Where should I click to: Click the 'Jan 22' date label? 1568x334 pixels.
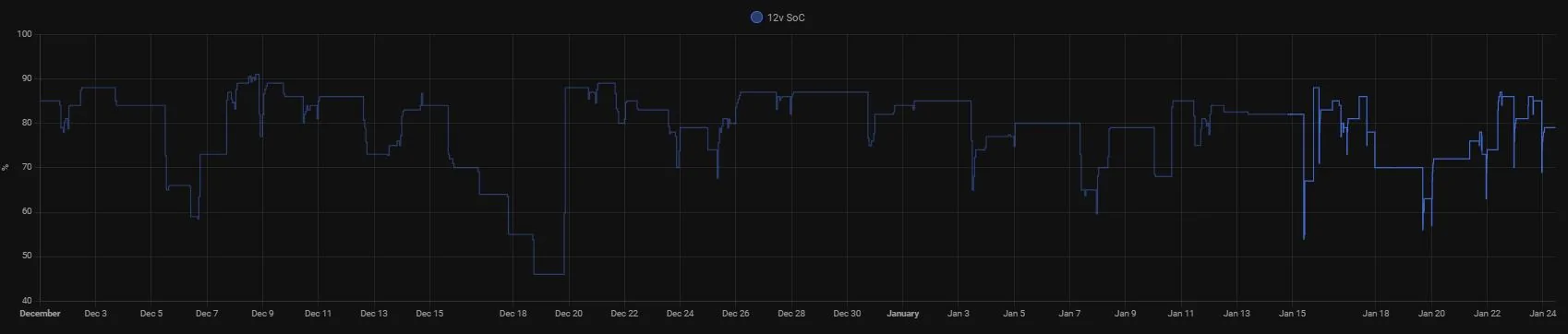tap(1487, 314)
